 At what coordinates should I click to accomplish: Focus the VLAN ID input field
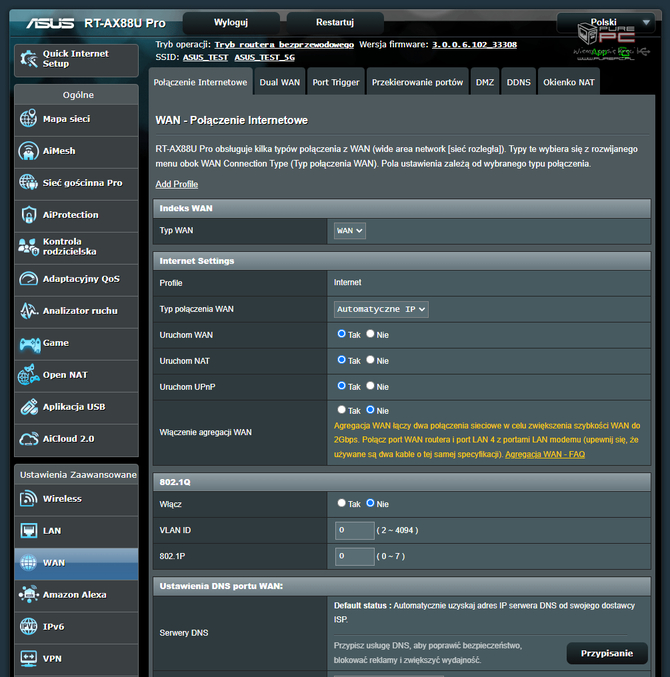(x=355, y=530)
